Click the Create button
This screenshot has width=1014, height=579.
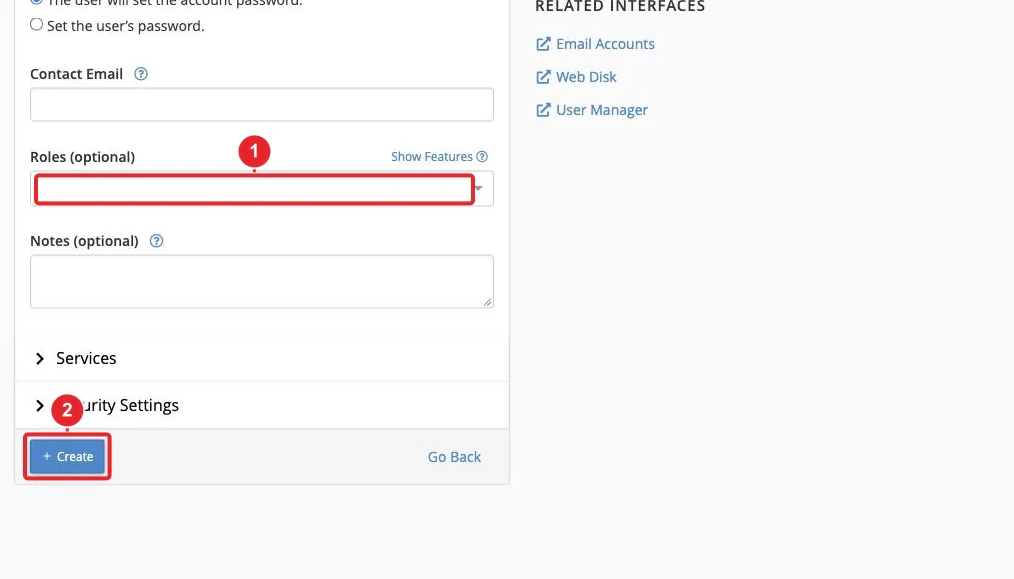67,457
